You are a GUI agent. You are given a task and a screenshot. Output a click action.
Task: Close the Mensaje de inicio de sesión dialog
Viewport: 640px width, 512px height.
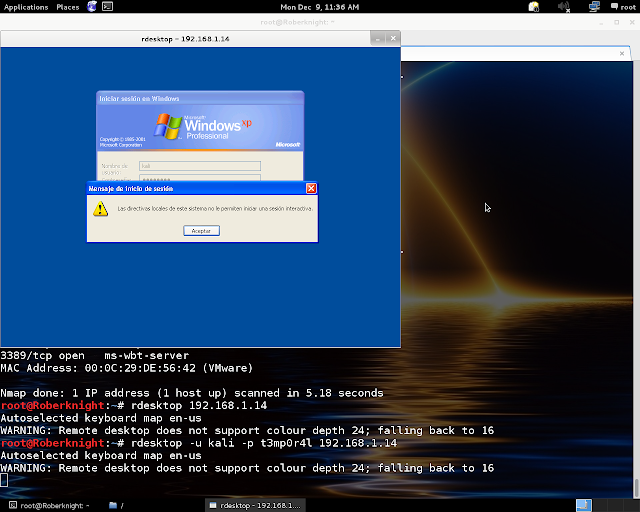(311, 188)
